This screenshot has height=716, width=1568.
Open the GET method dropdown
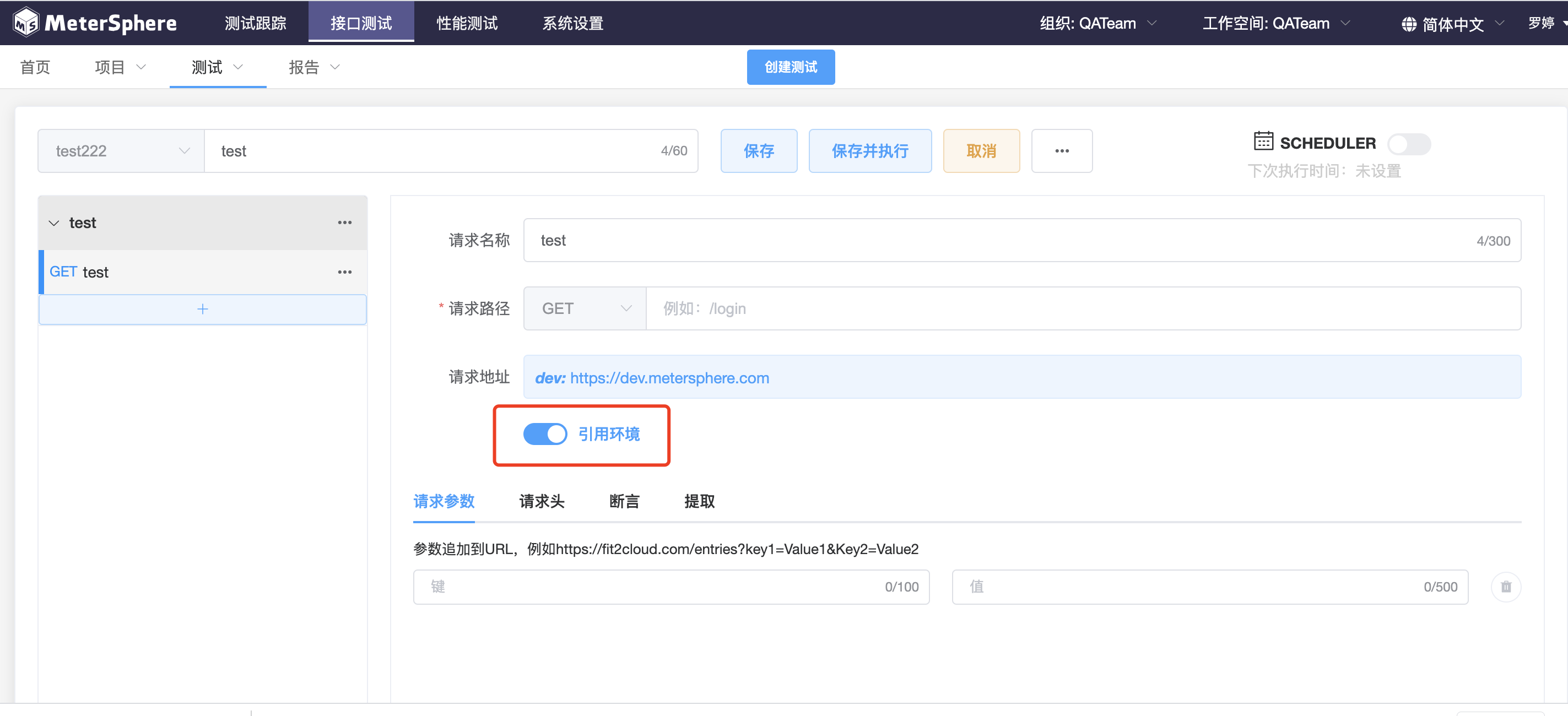[585, 308]
